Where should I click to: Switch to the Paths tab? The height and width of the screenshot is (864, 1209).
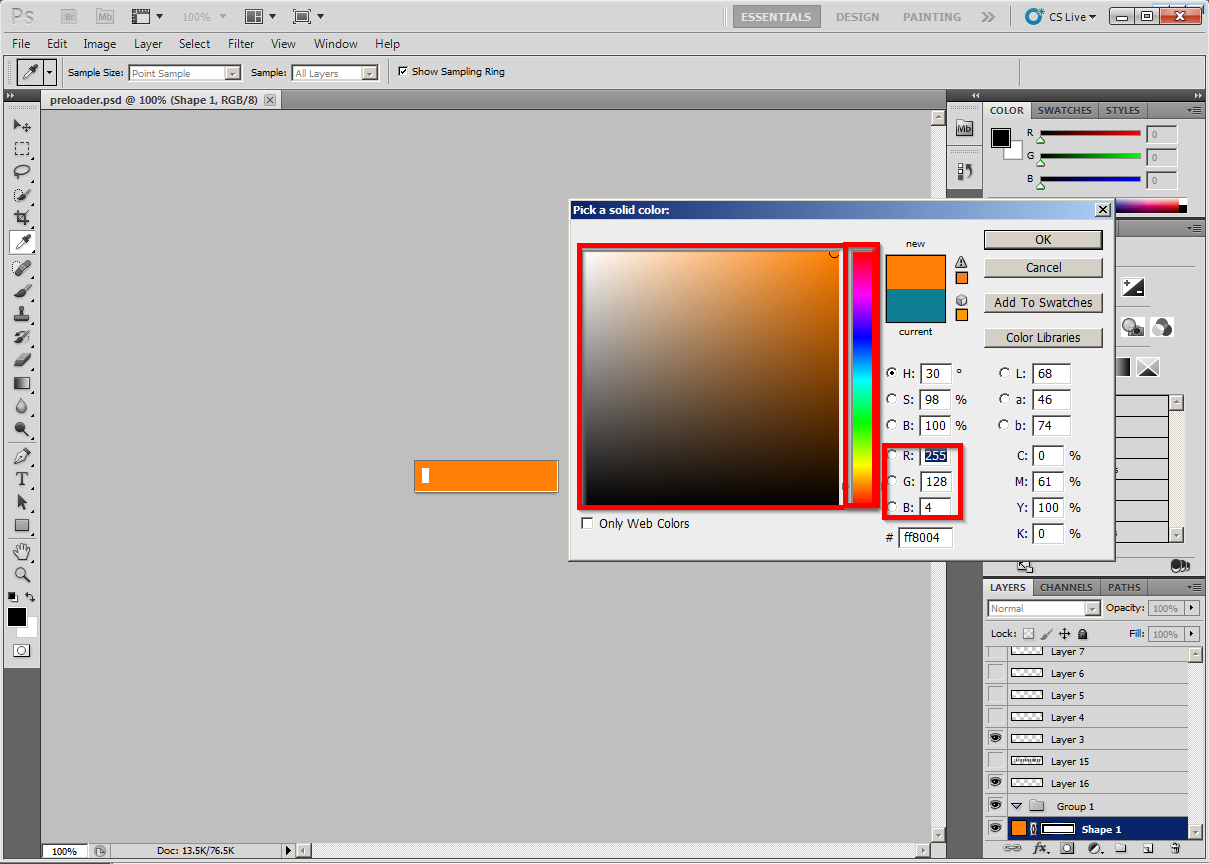[1124, 587]
